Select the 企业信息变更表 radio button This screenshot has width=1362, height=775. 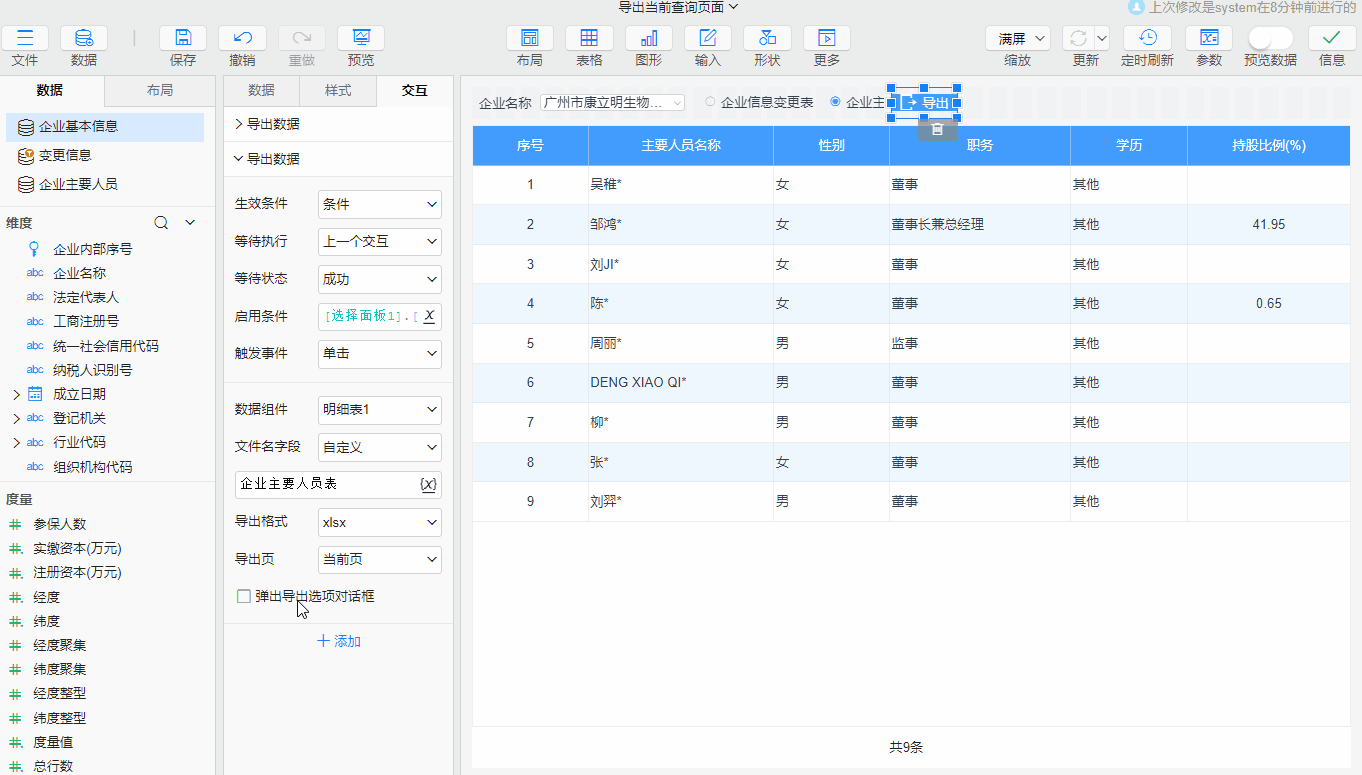[710, 101]
